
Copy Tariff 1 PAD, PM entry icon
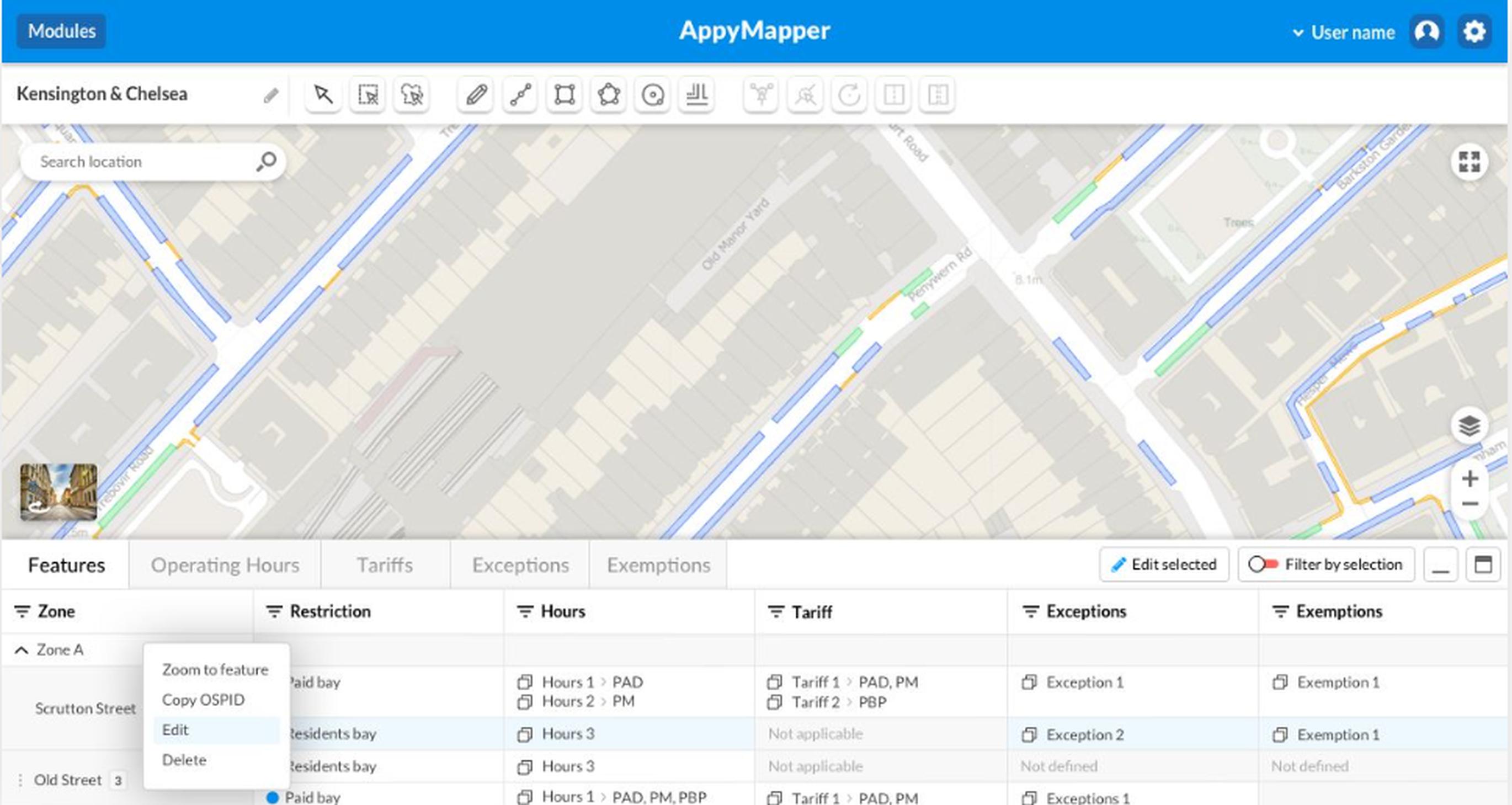[x=775, y=683]
